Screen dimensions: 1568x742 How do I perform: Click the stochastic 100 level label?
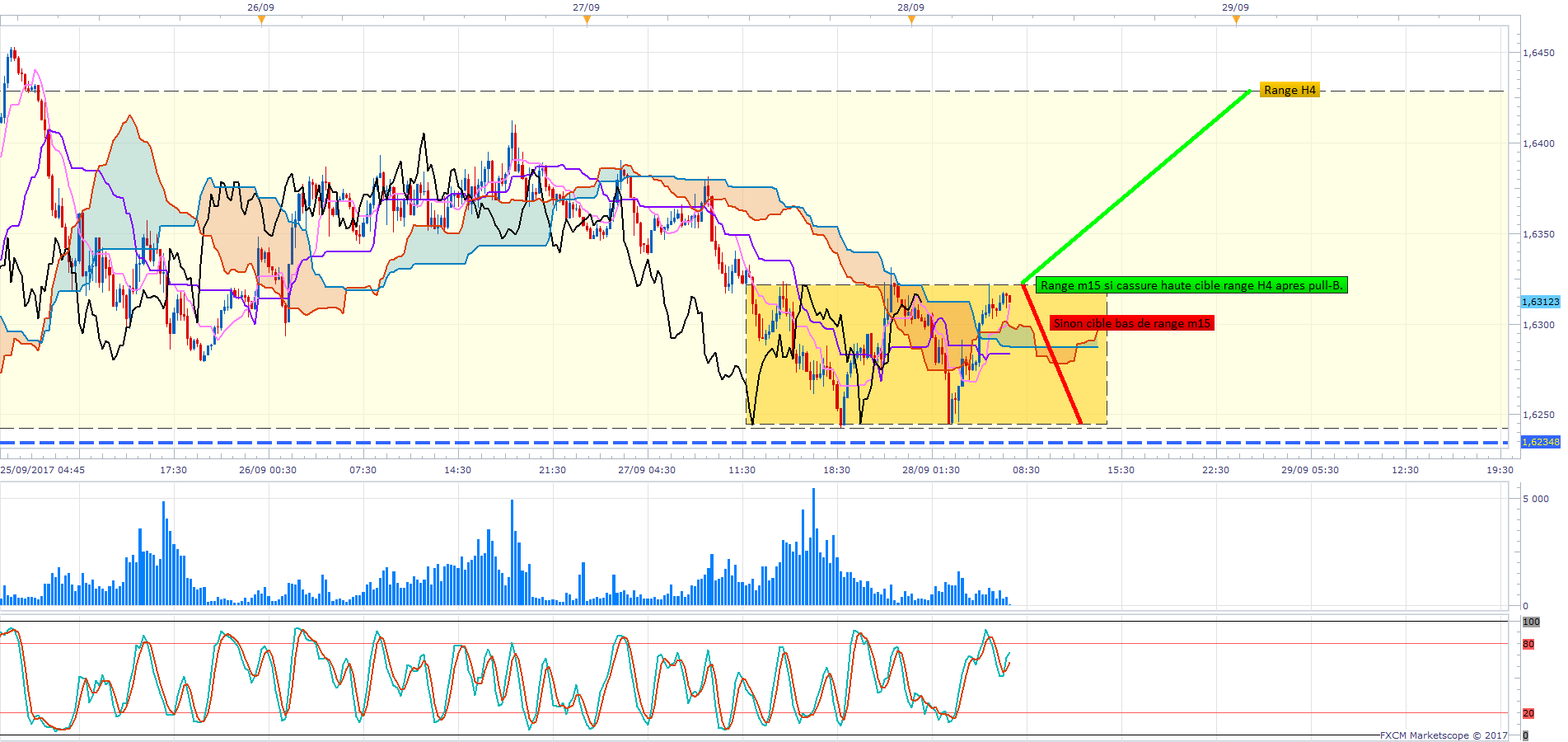[x=1531, y=622]
